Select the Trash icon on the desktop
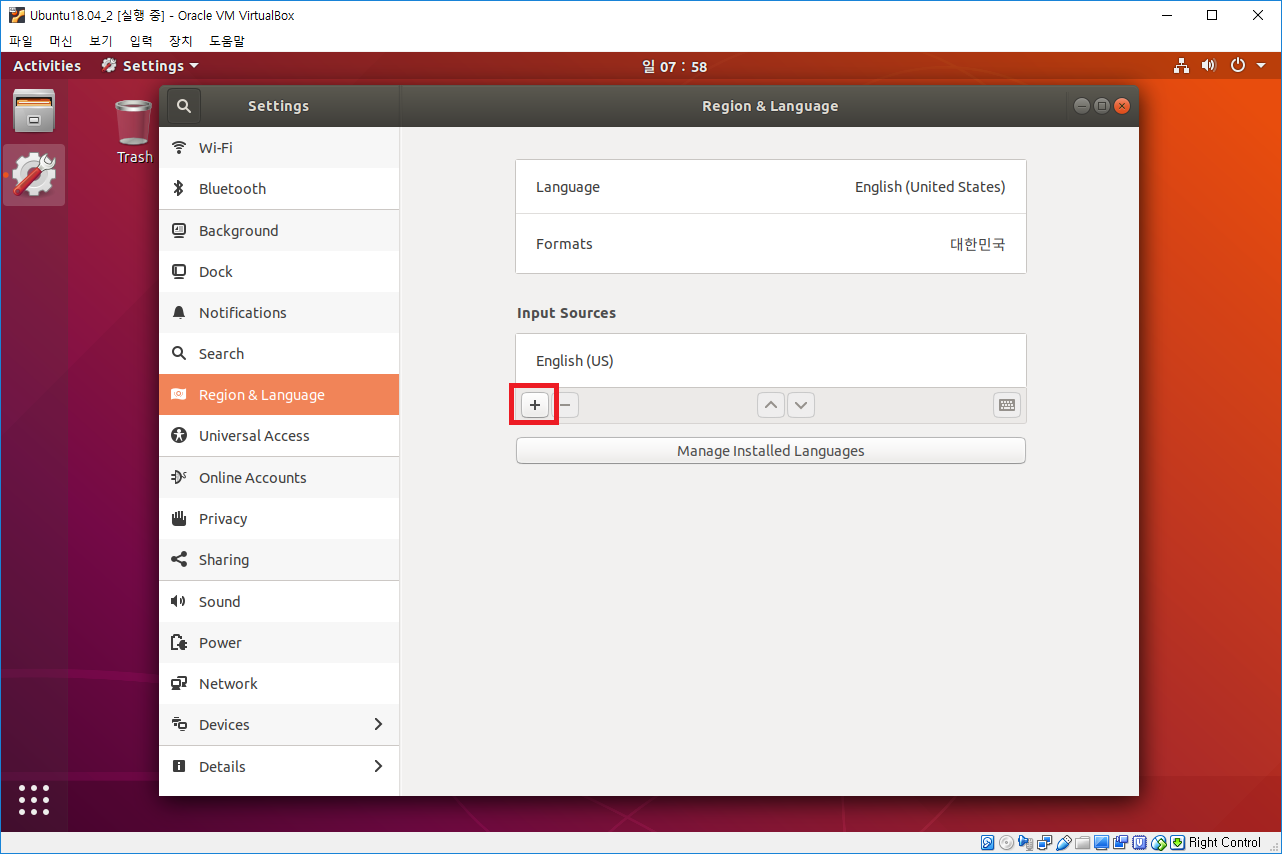The width and height of the screenshot is (1282, 854). pos(134,131)
